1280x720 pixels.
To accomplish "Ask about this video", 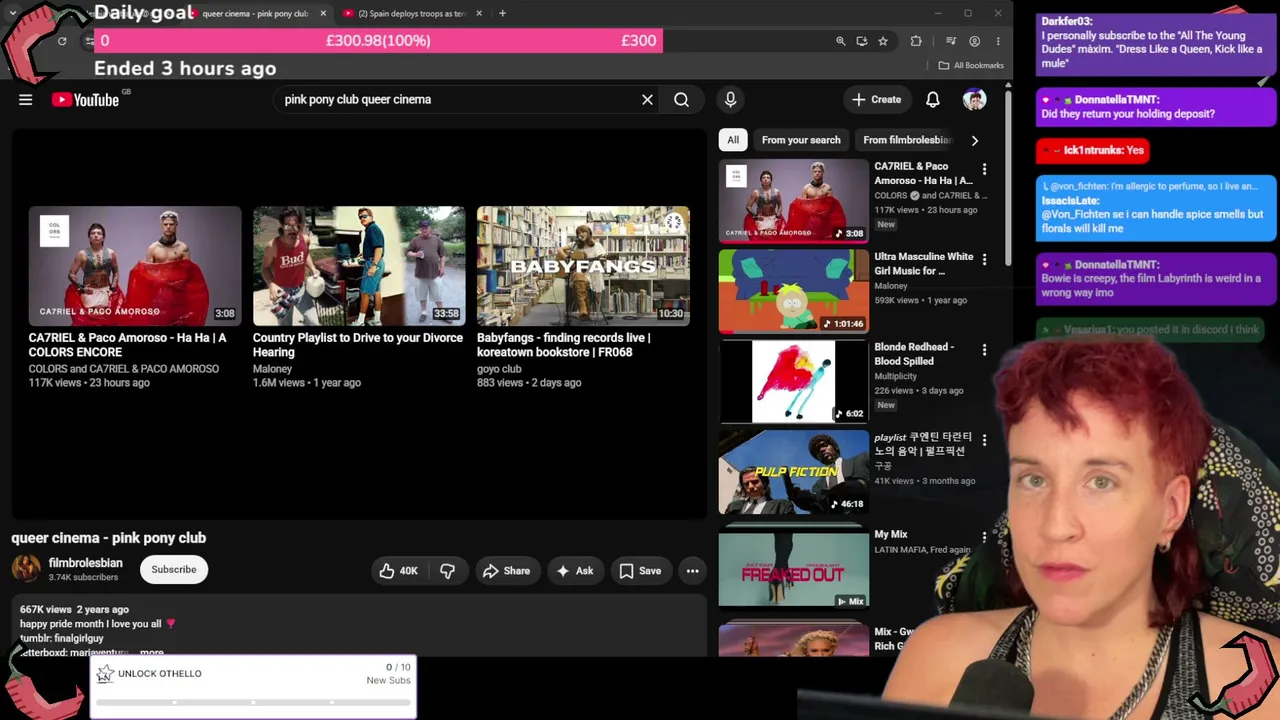I will 575,571.
